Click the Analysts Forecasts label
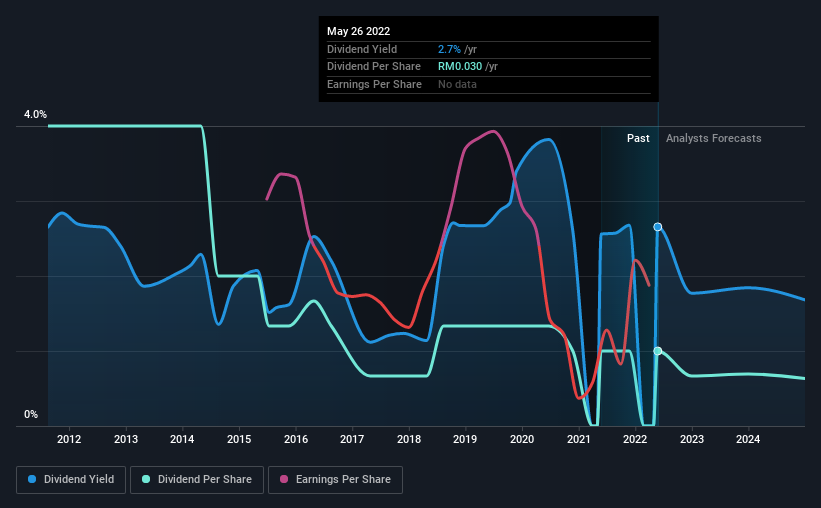The width and height of the screenshot is (821, 508). [714, 138]
